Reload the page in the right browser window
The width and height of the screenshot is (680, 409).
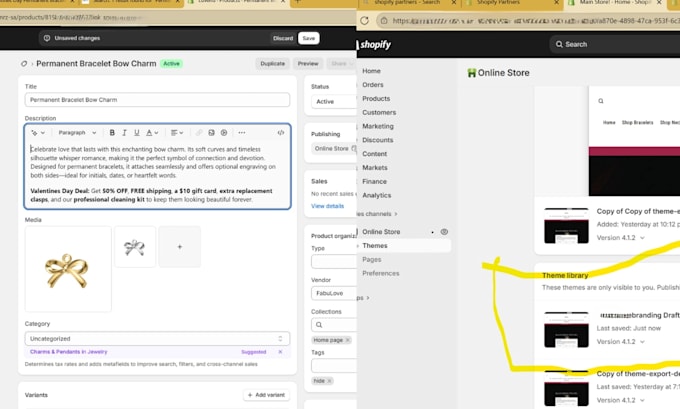[x=364, y=20]
